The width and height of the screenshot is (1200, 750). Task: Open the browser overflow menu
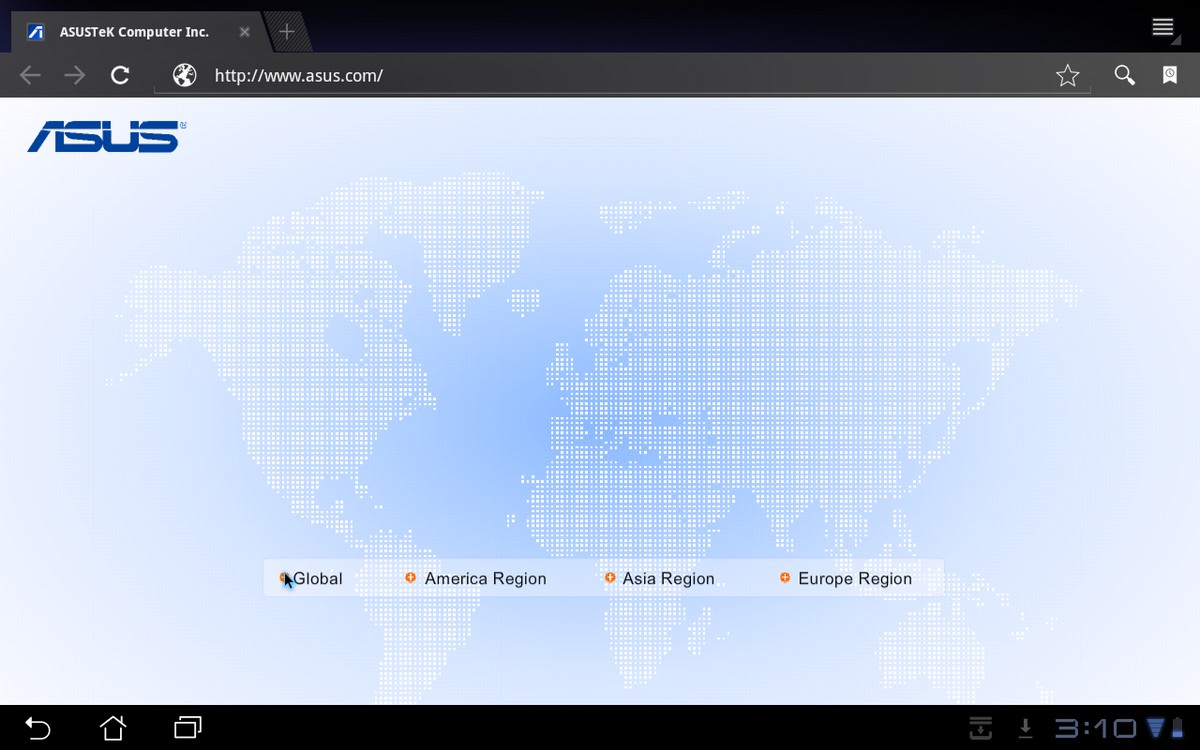[1162, 27]
